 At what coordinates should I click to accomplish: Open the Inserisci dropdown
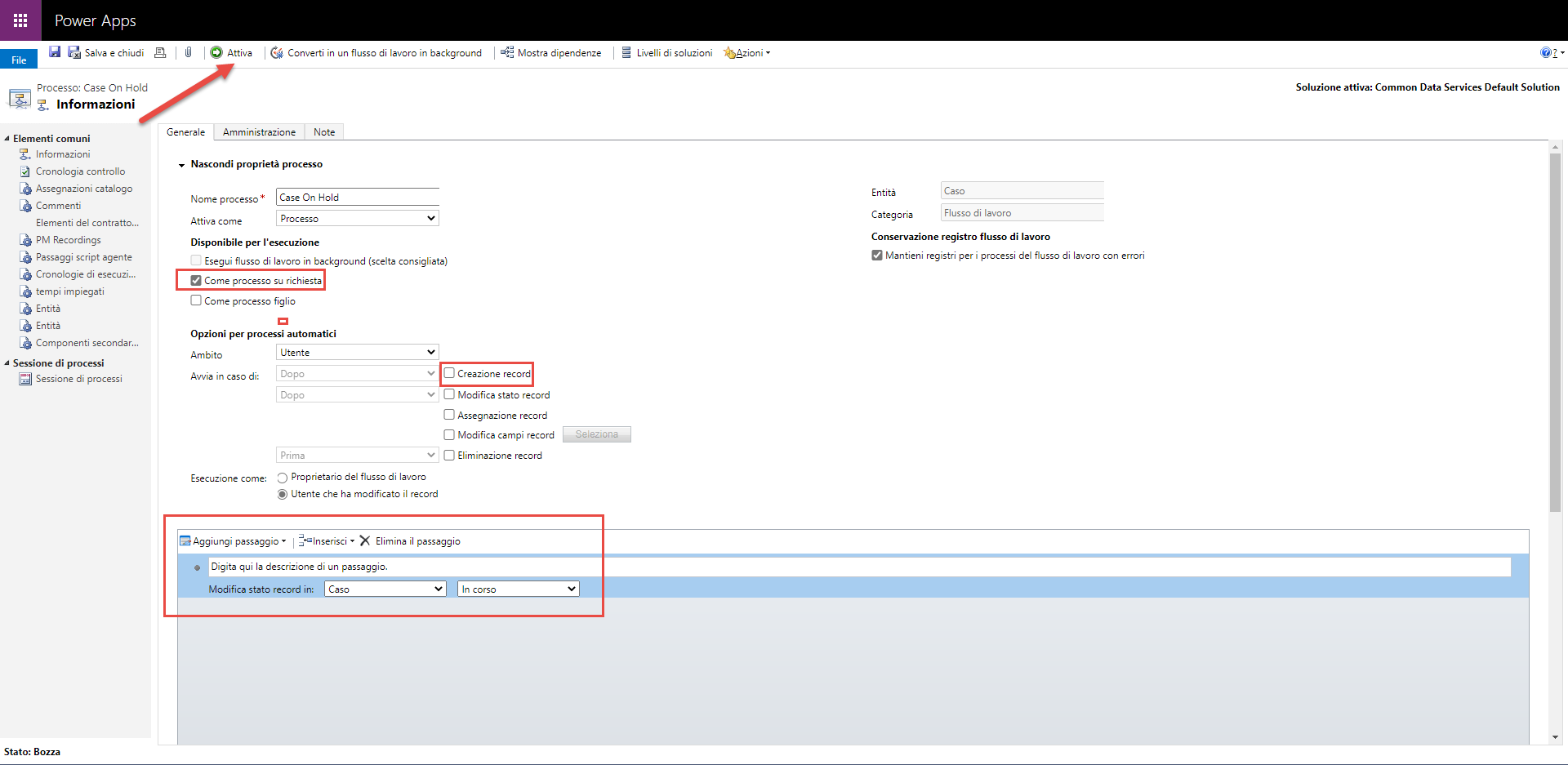click(327, 540)
